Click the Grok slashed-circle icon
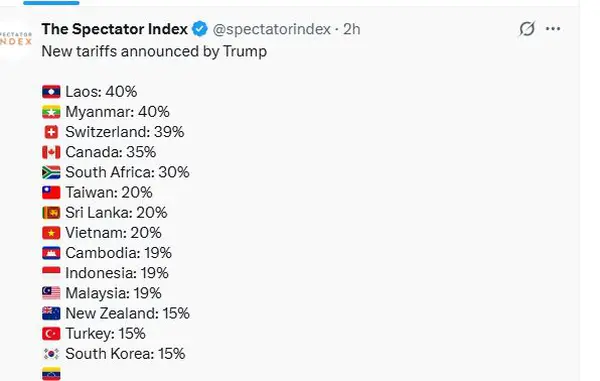This screenshot has width=600, height=381. point(527,29)
